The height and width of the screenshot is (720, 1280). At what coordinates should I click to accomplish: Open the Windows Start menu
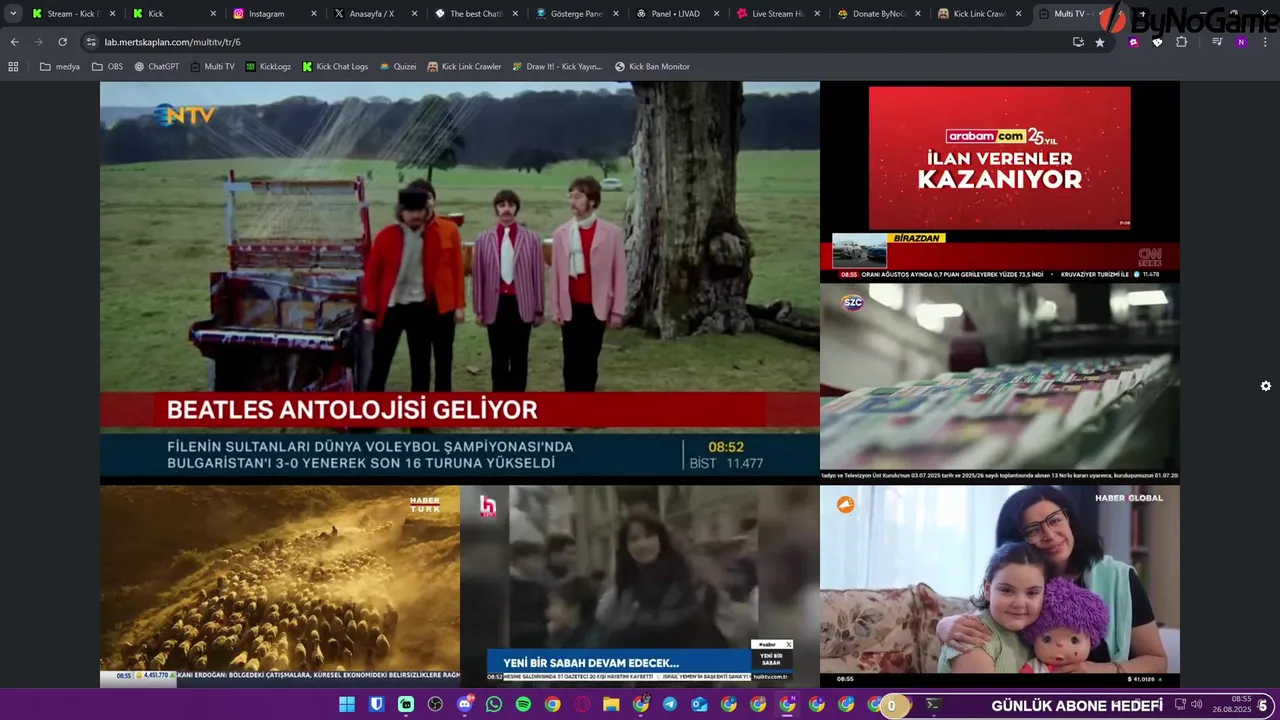pos(346,705)
